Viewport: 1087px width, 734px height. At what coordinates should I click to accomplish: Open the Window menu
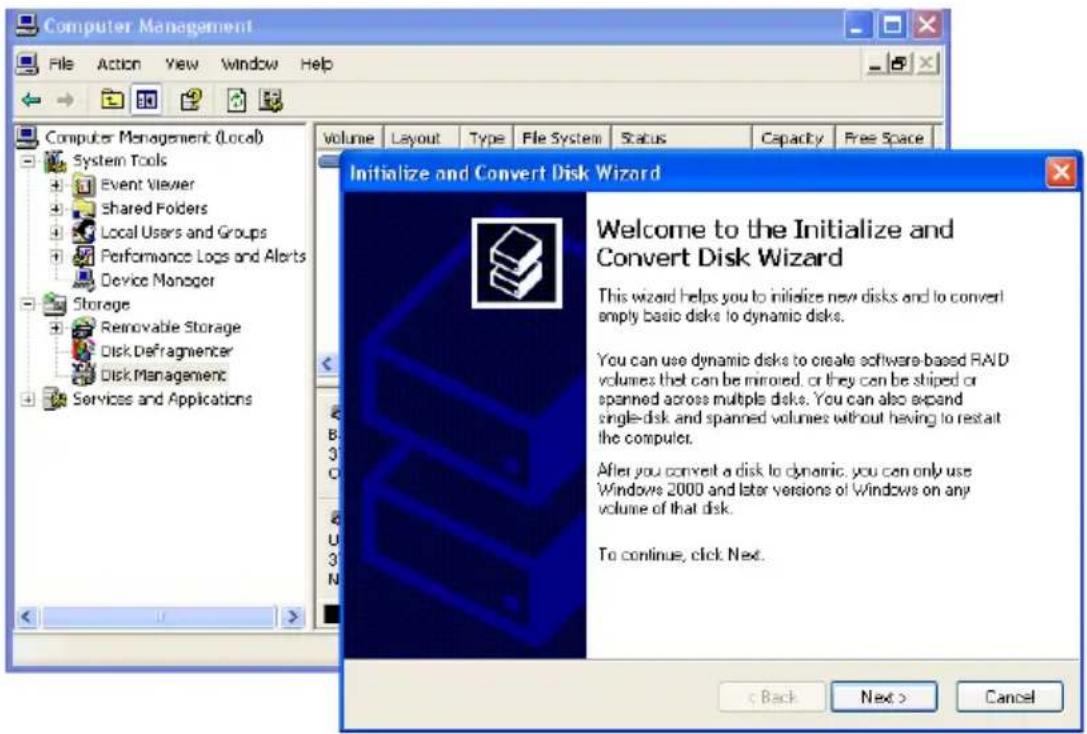[x=250, y=64]
